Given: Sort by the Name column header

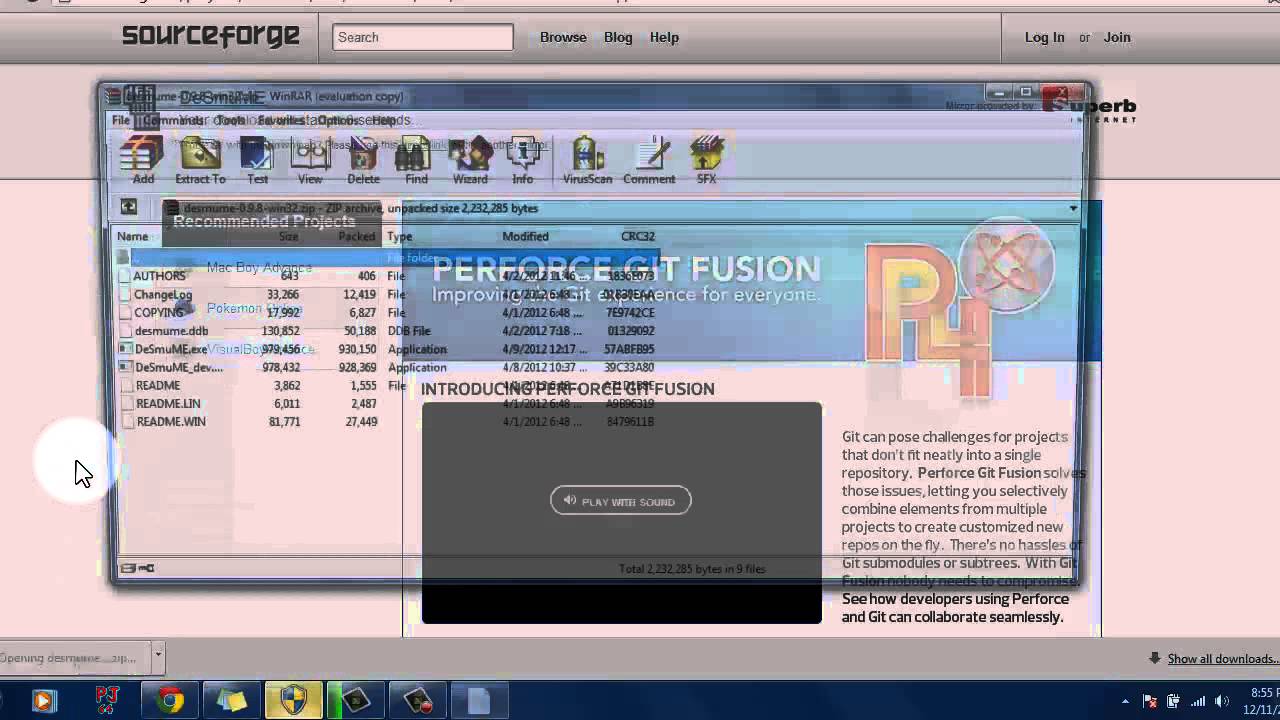Looking at the screenshot, I should pos(132,236).
